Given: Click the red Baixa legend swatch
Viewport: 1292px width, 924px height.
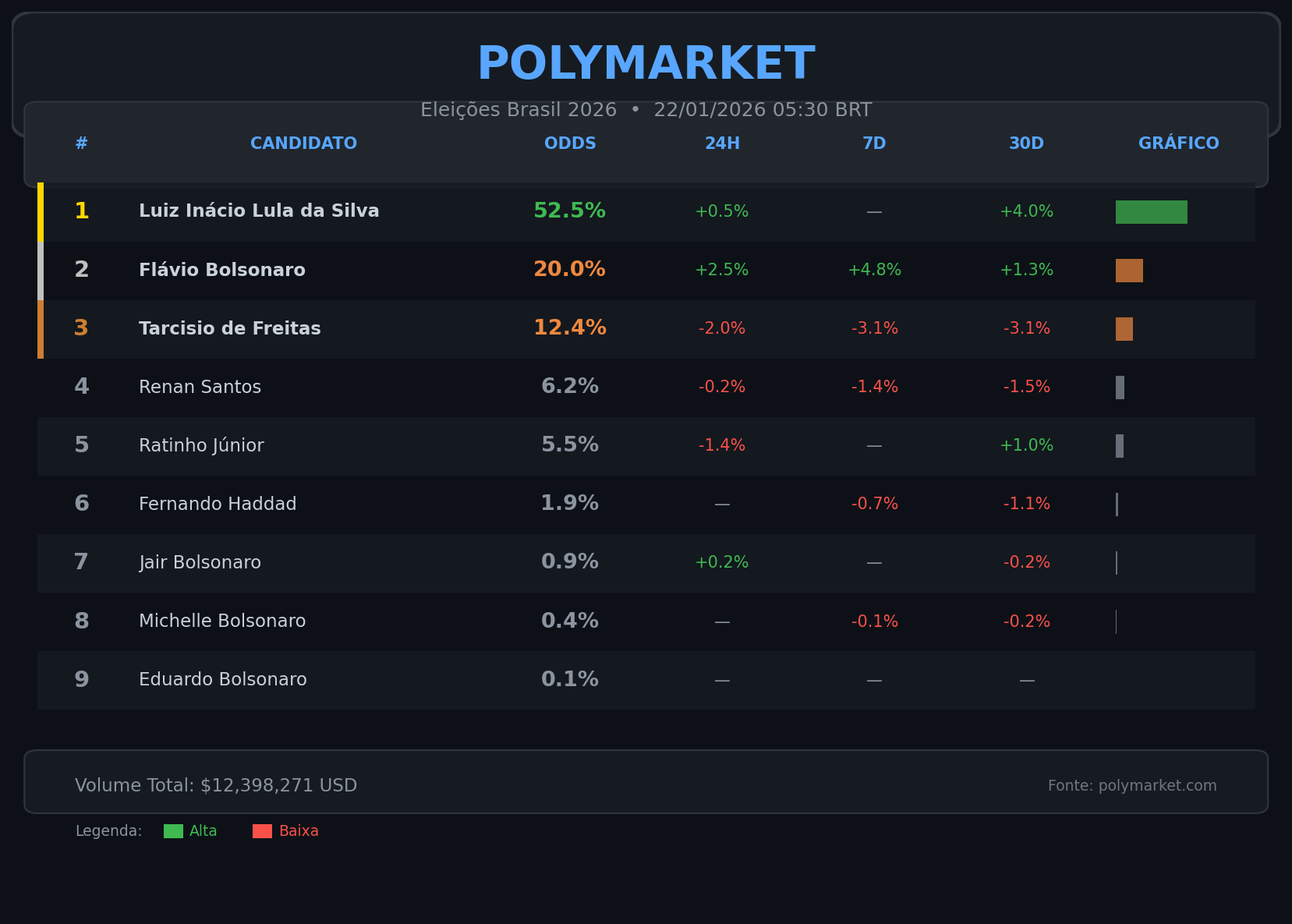Looking at the screenshot, I should click(262, 831).
